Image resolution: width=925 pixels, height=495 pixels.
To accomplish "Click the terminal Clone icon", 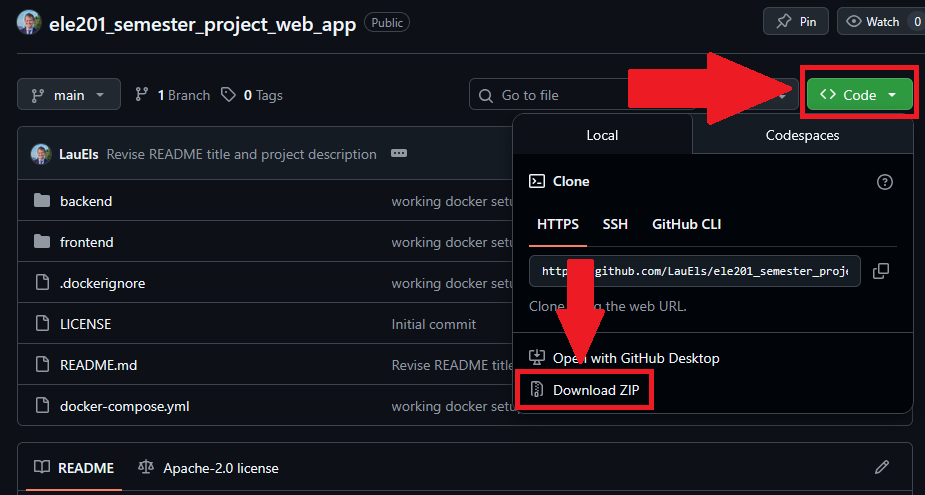I will [537, 181].
